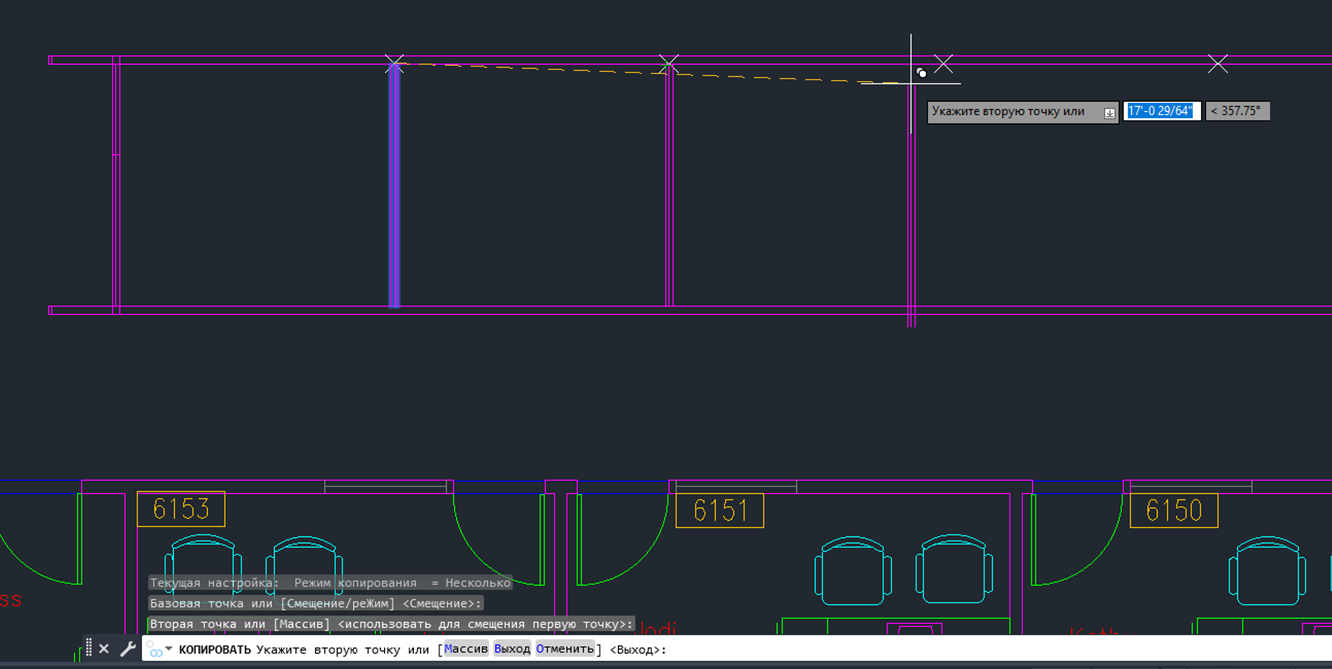Click history line Текущая настройка: Режим копирования

(x=330, y=583)
